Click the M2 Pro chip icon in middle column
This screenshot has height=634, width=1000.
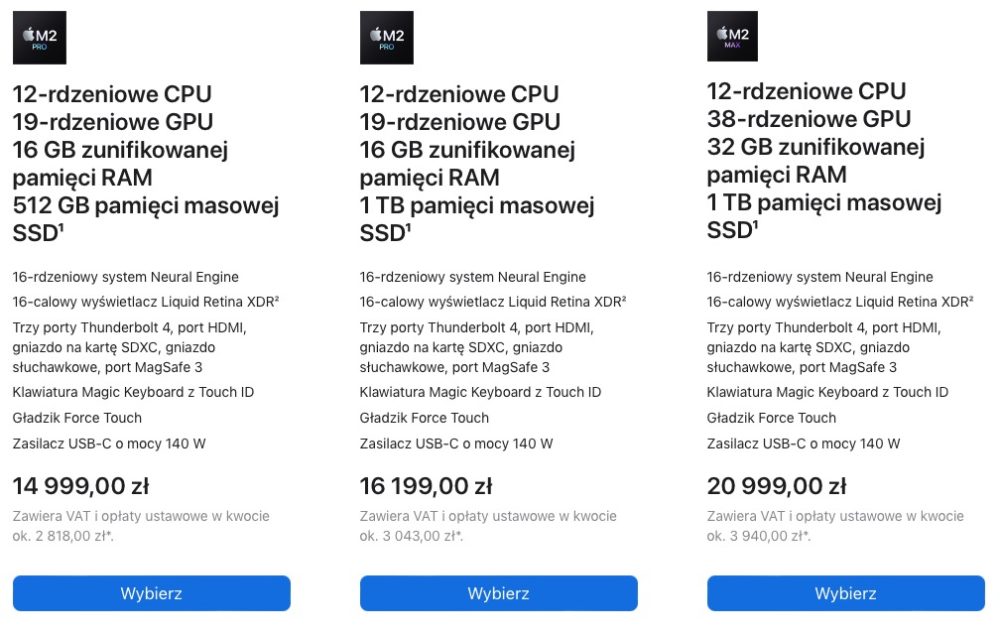click(386, 38)
